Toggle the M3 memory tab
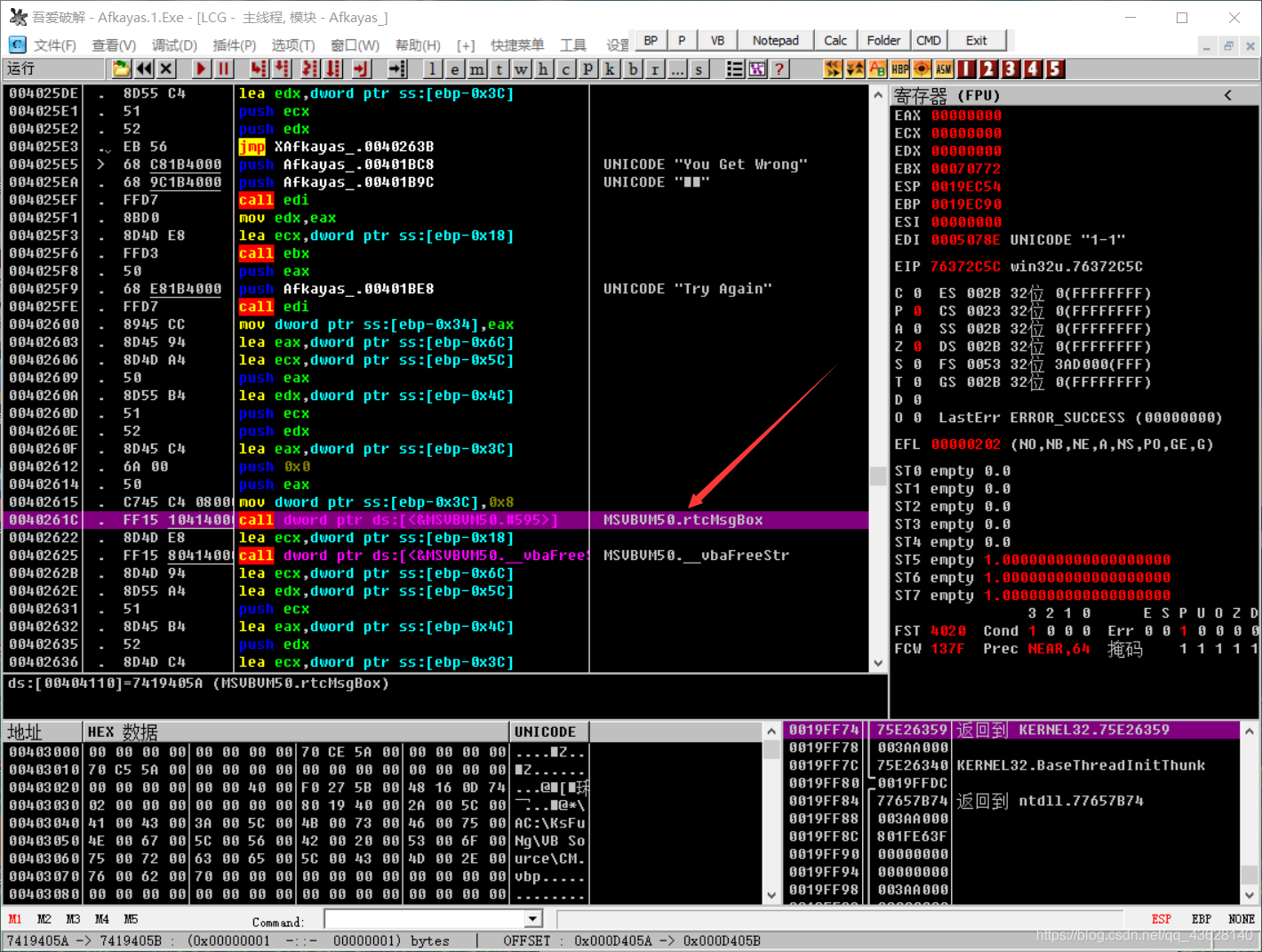This screenshot has height=952, width=1262. 73,919
